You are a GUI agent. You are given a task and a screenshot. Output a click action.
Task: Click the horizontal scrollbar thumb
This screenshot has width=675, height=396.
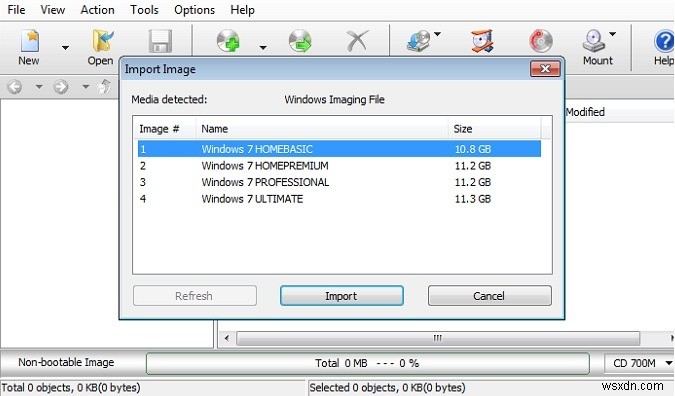click(x=438, y=338)
